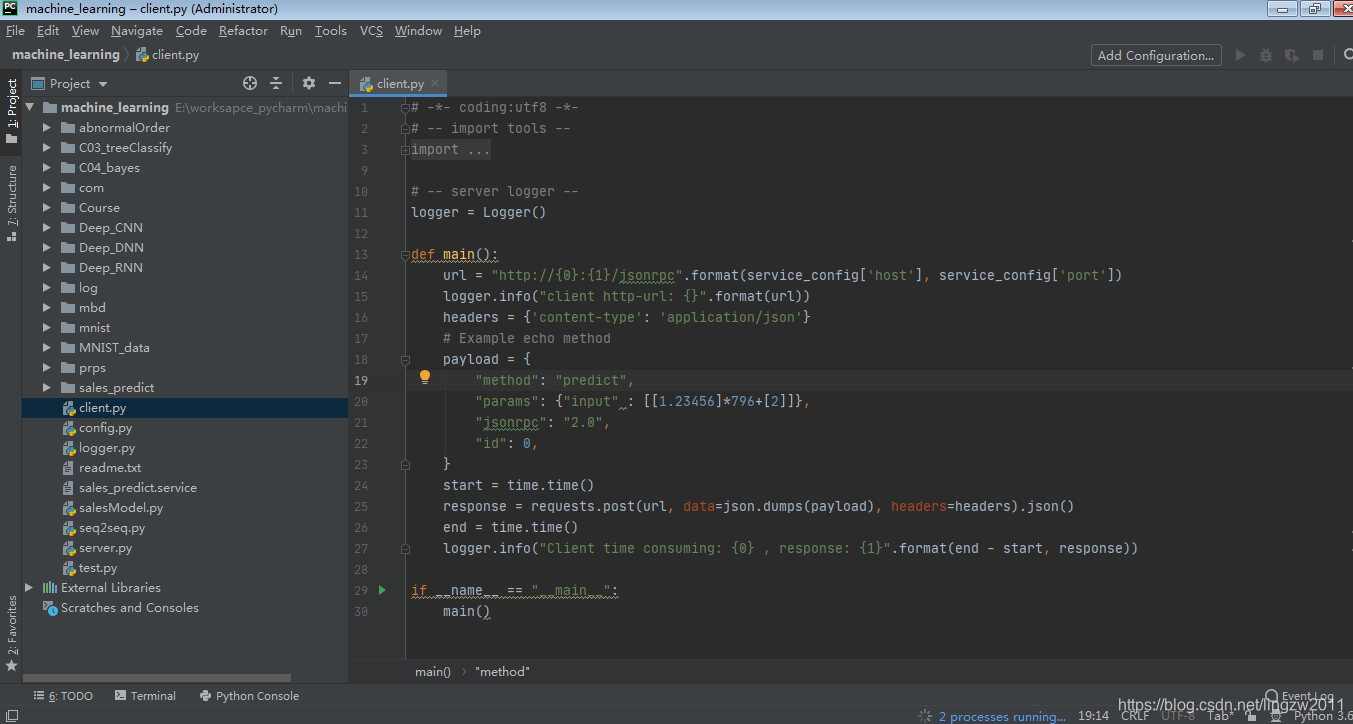Image resolution: width=1353 pixels, height=724 pixels.
Task: Open the Window menu
Action: point(418,31)
